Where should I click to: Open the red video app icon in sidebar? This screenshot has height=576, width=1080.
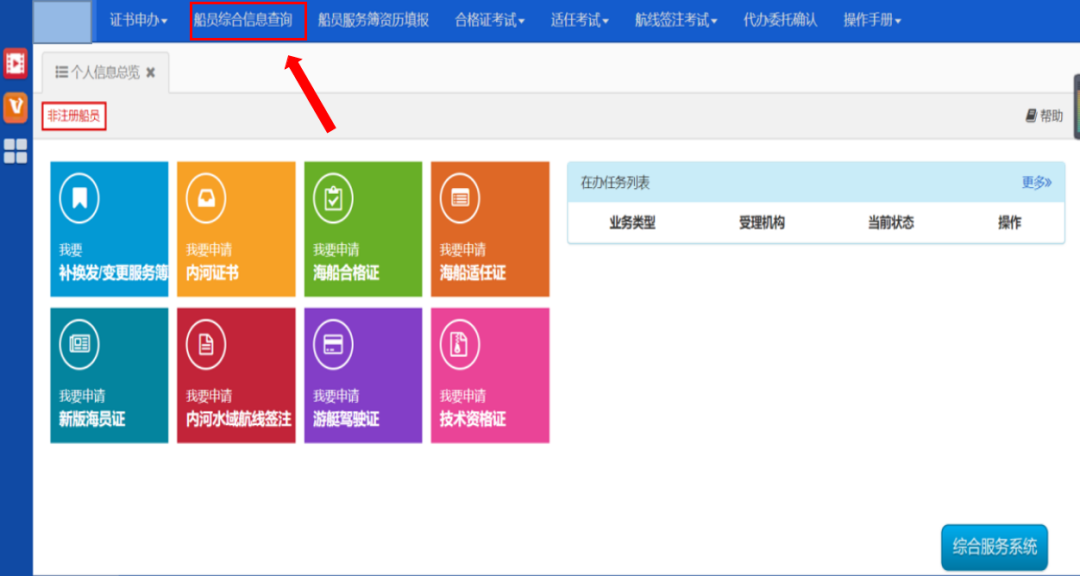click(15, 63)
